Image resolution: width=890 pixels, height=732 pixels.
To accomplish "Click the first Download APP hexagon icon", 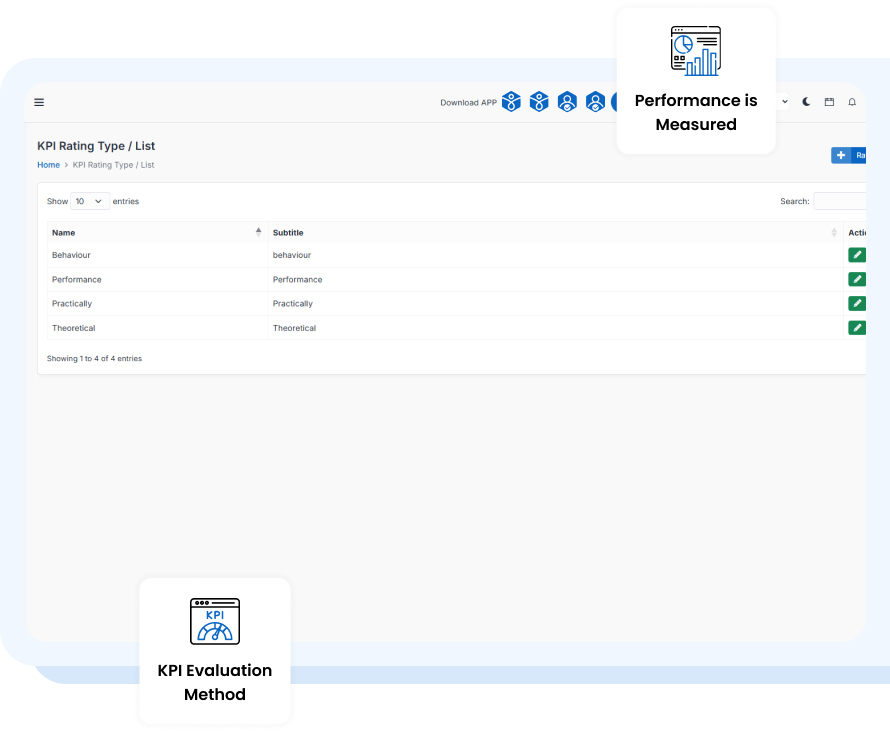I will 511,102.
